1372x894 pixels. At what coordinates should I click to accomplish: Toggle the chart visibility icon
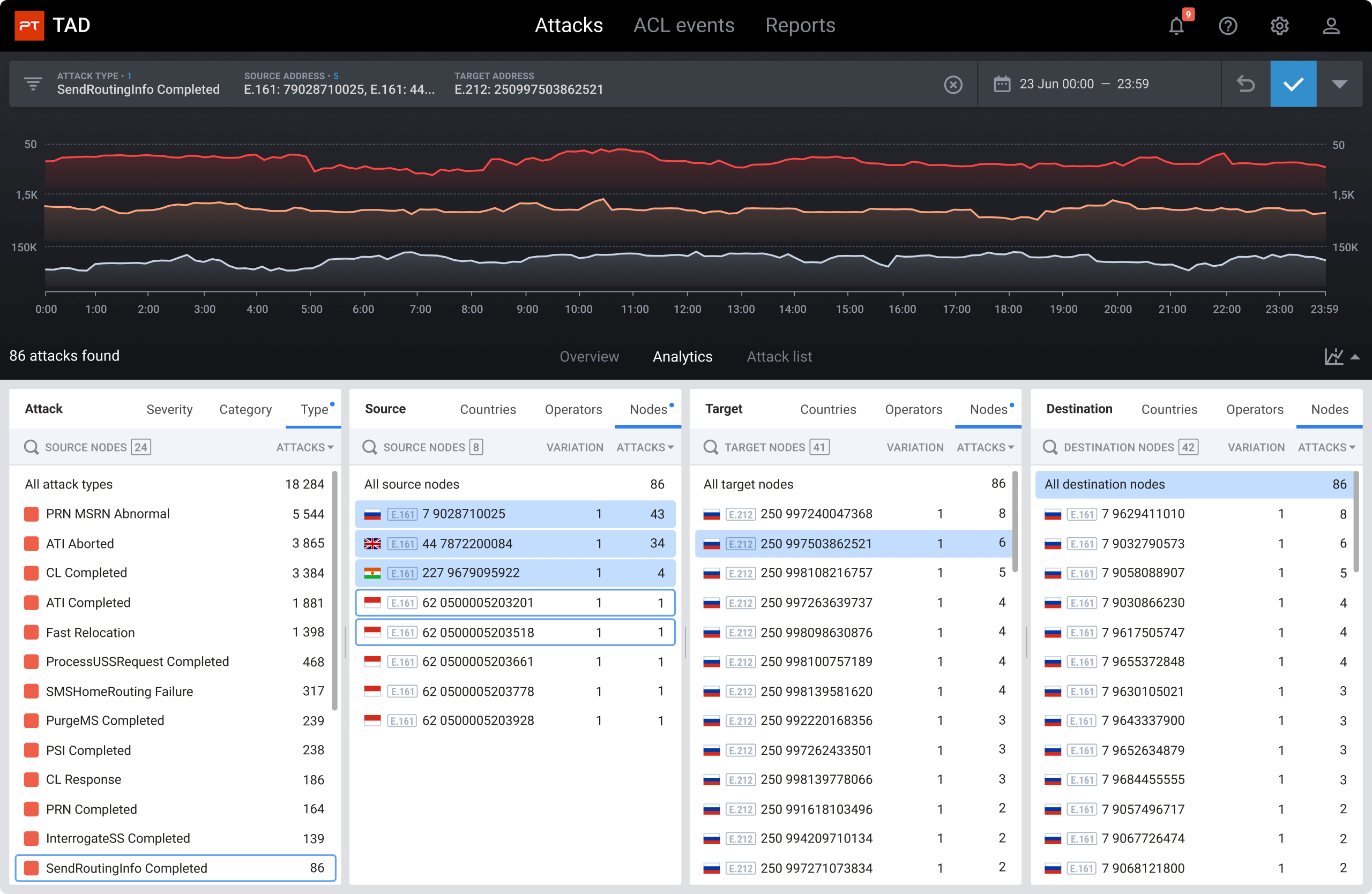(1333, 357)
